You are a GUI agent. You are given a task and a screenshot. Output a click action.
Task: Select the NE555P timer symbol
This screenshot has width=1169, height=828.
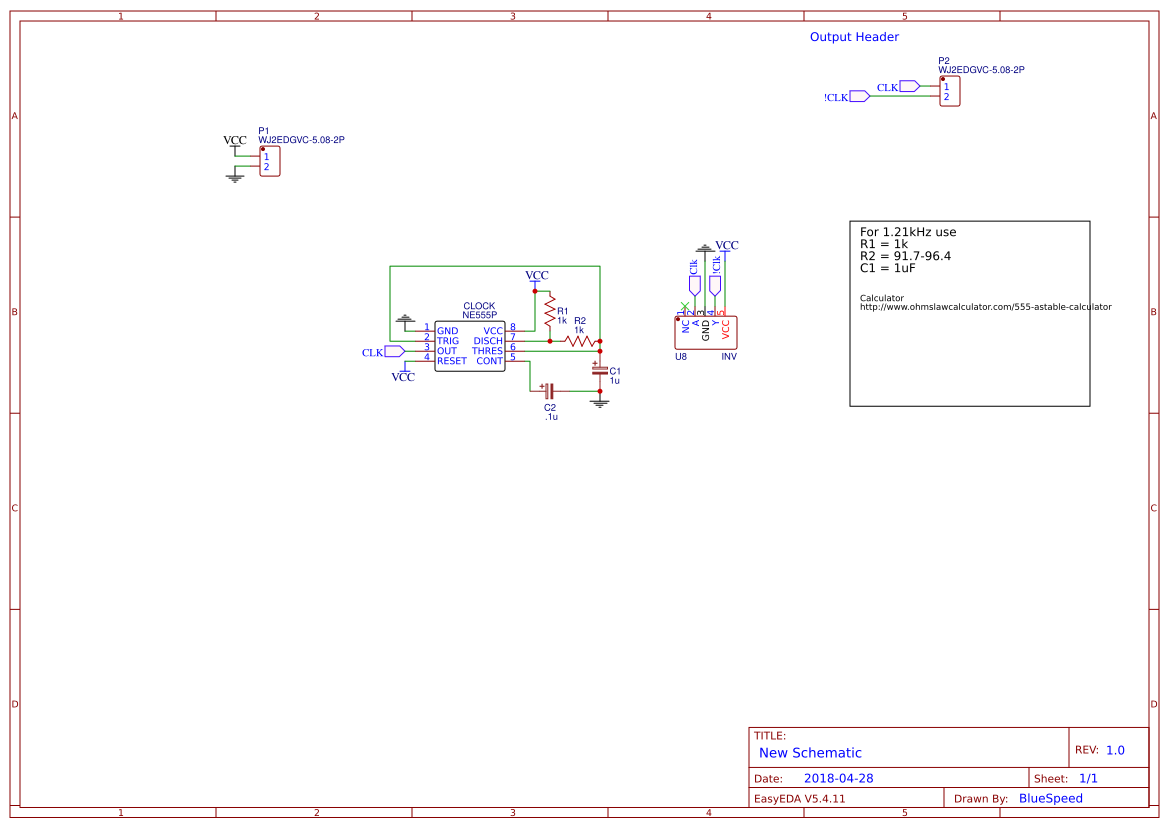coord(470,345)
